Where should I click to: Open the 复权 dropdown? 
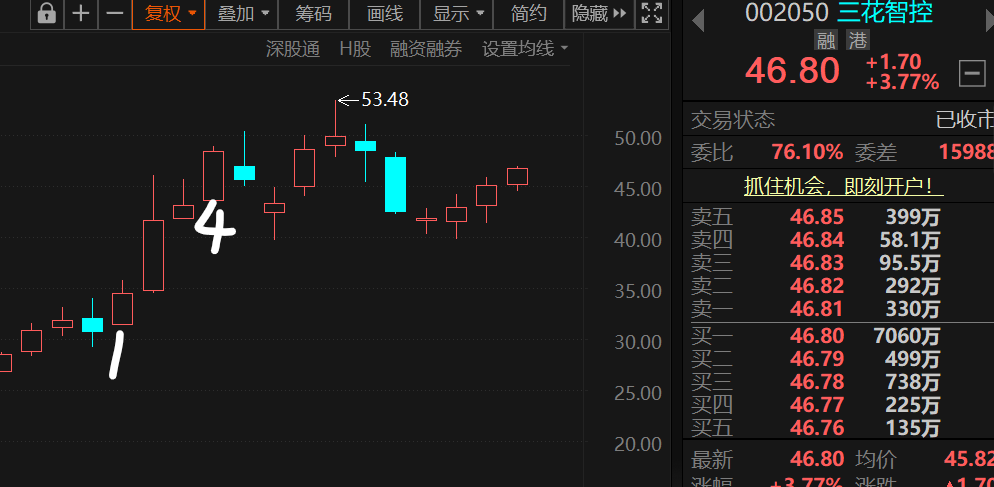click(168, 14)
